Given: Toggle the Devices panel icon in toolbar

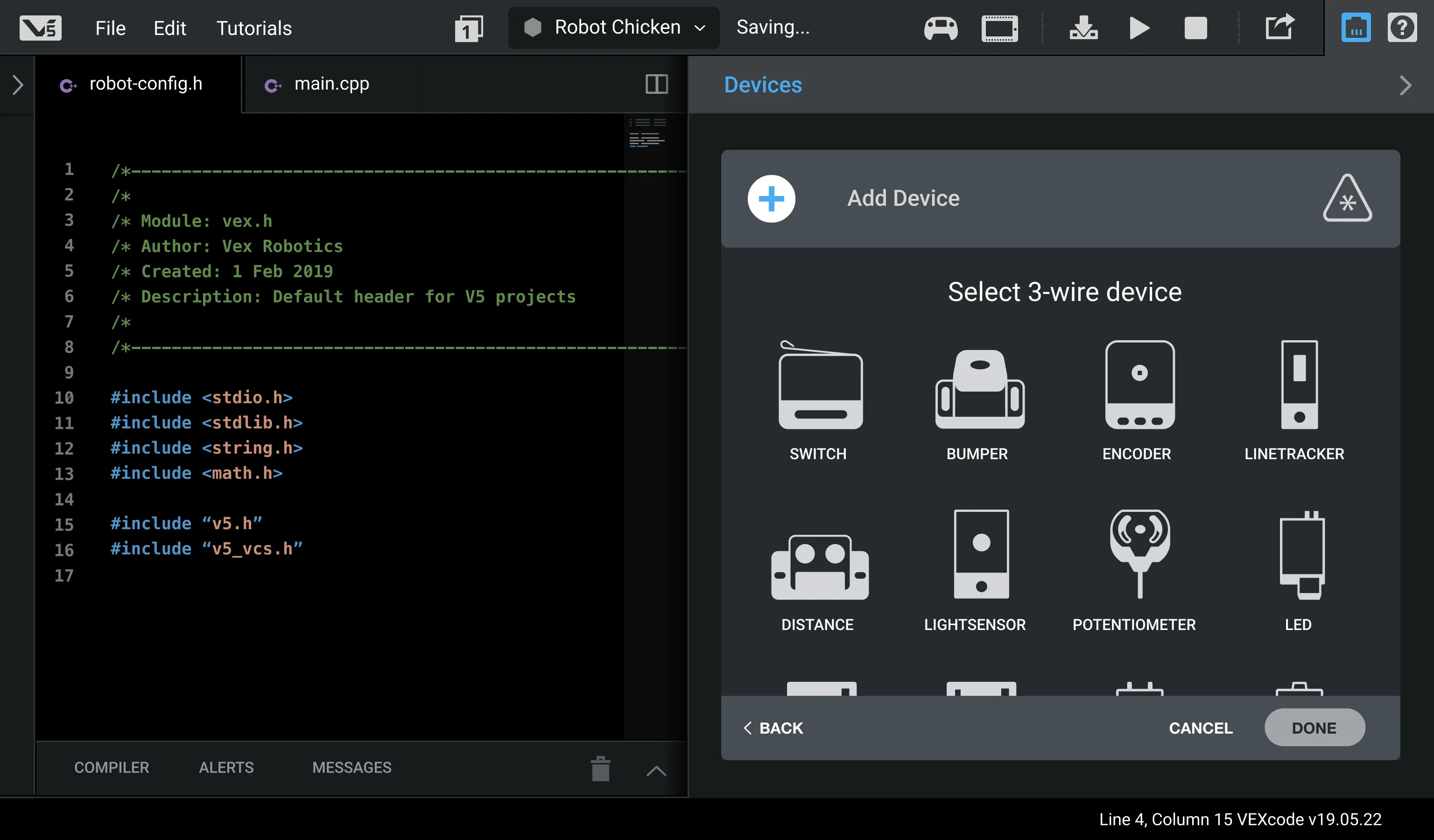Looking at the screenshot, I should (1356, 28).
